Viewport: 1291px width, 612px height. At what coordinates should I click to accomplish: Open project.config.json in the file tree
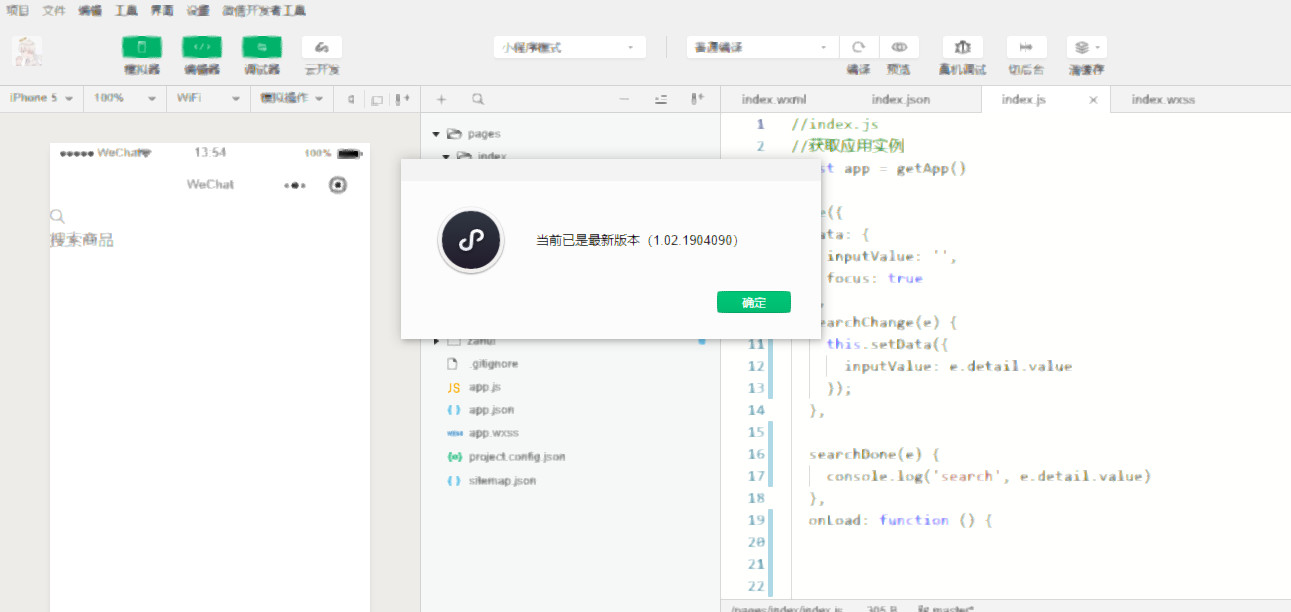point(516,457)
